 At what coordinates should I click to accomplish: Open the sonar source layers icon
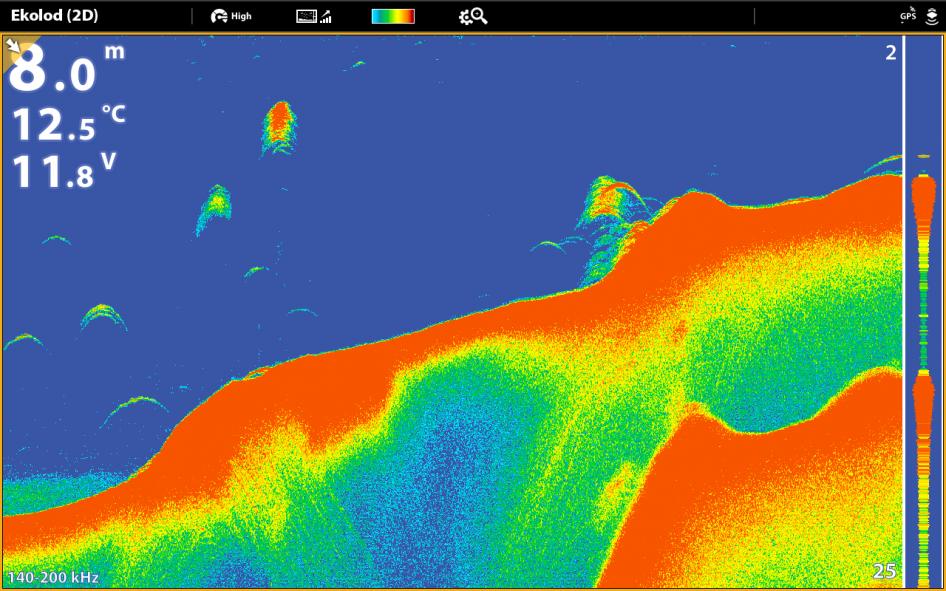click(x=932, y=16)
